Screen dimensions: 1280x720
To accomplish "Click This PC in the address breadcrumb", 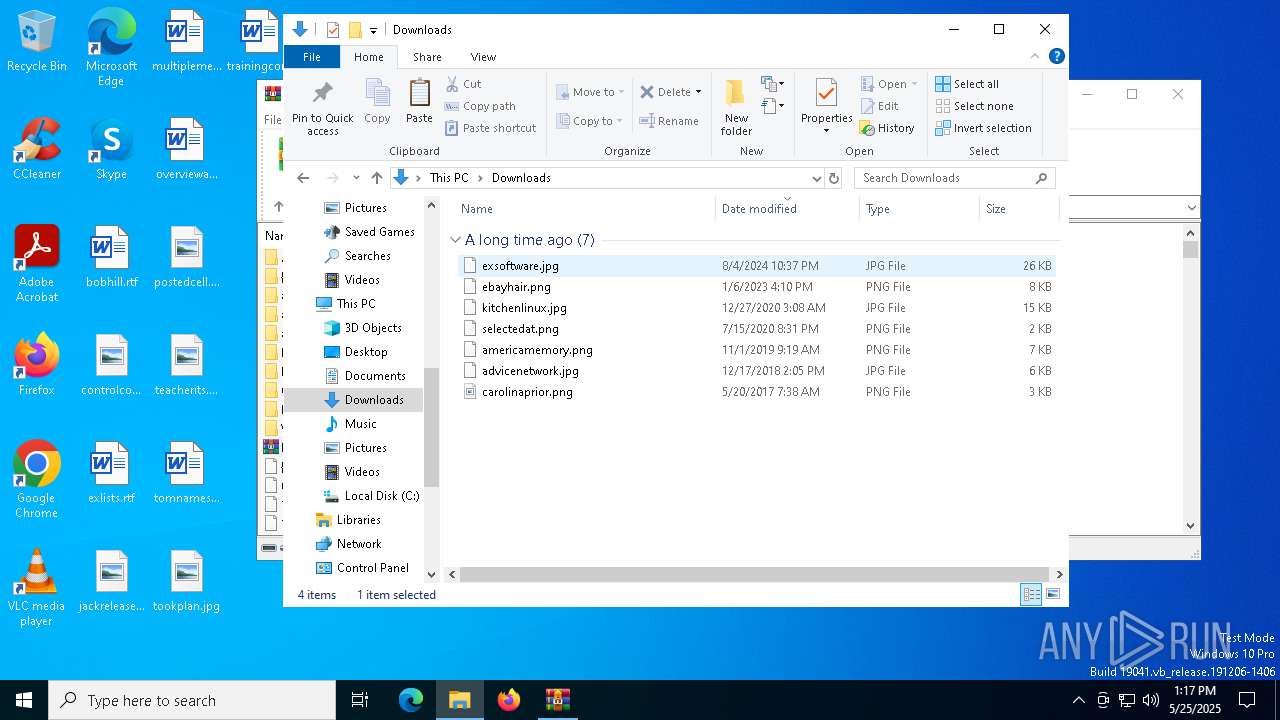I will [449, 178].
